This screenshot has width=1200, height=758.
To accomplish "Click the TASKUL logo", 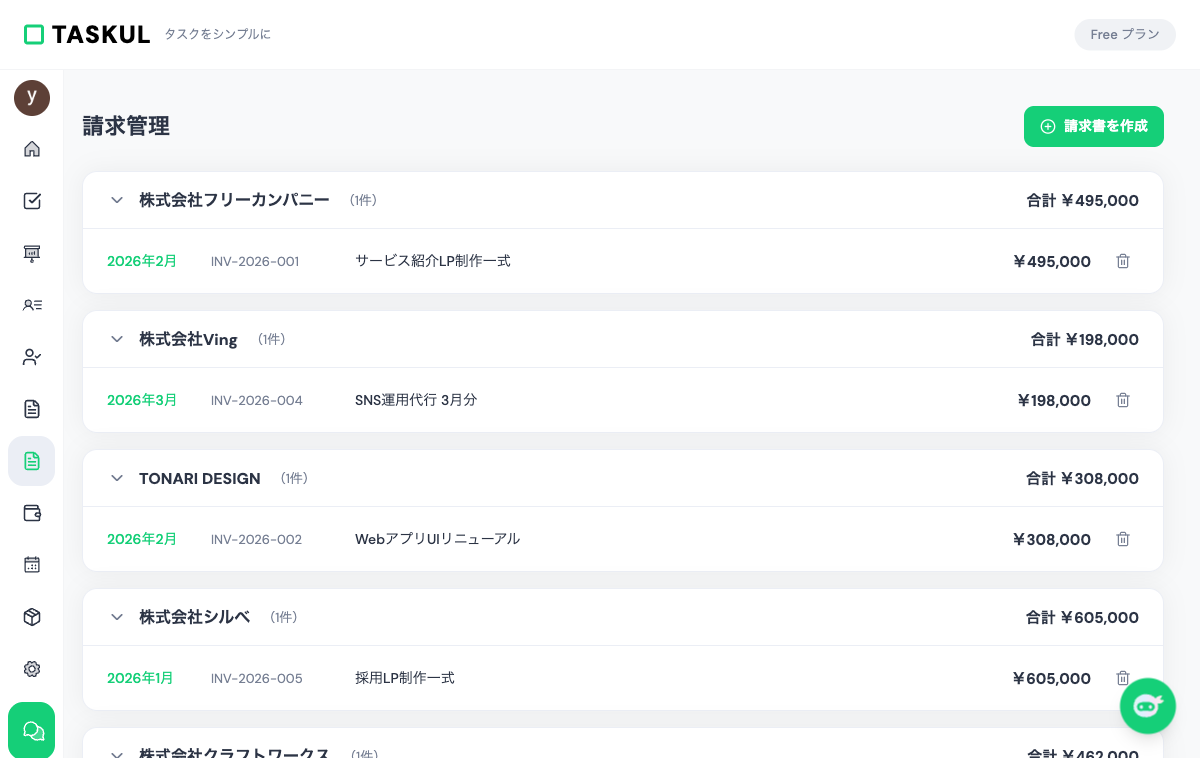I will [x=87, y=34].
